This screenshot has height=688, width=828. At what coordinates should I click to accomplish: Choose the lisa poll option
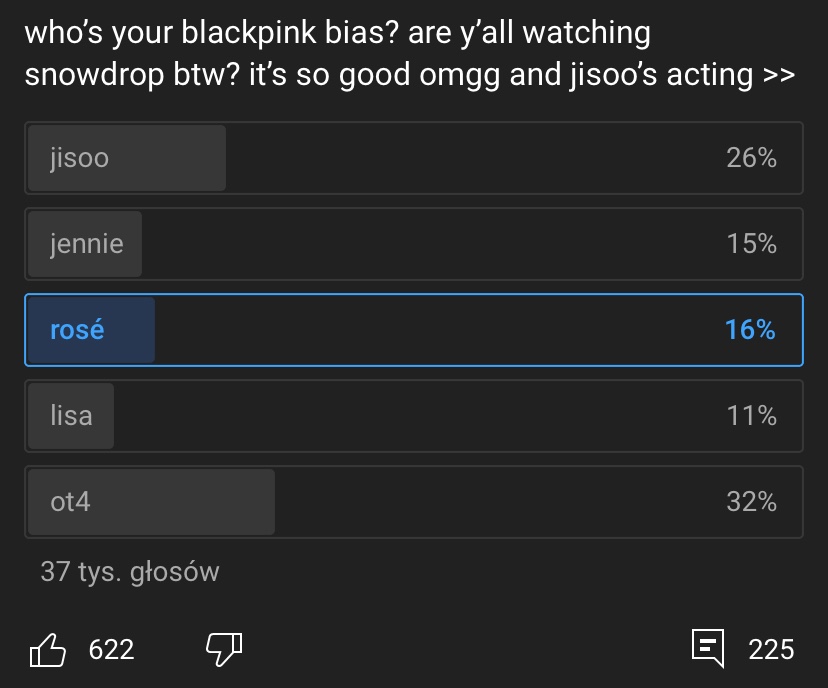[413, 416]
